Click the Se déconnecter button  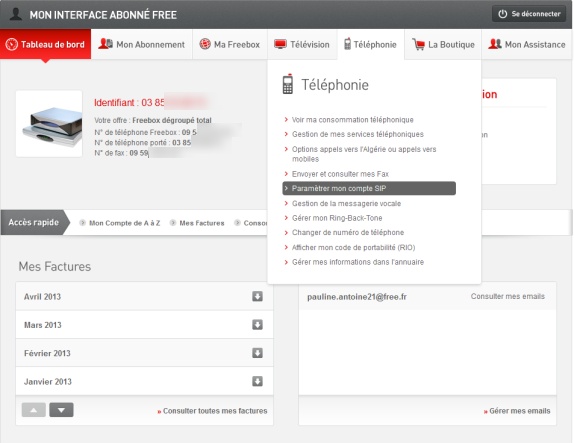tap(529, 14)
